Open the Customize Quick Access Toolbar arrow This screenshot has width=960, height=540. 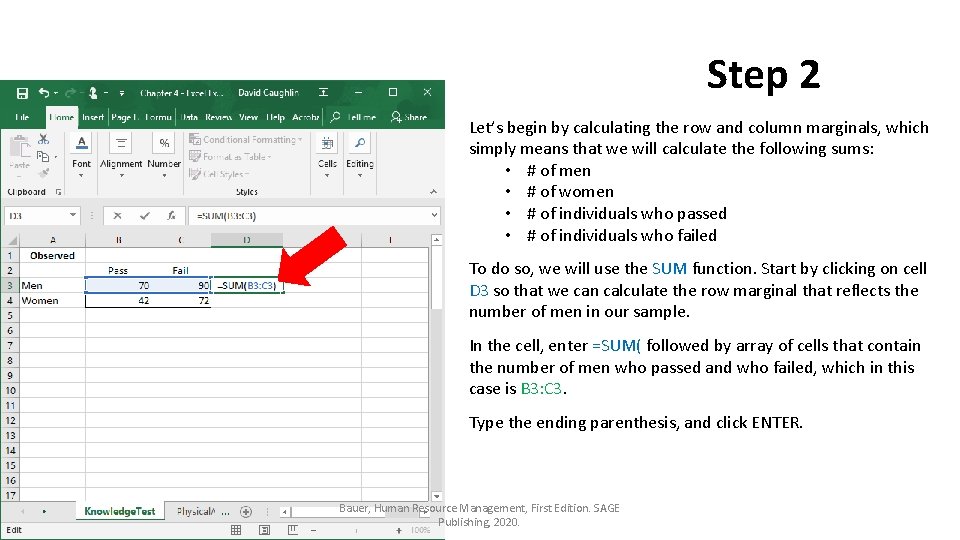(122, 93)
